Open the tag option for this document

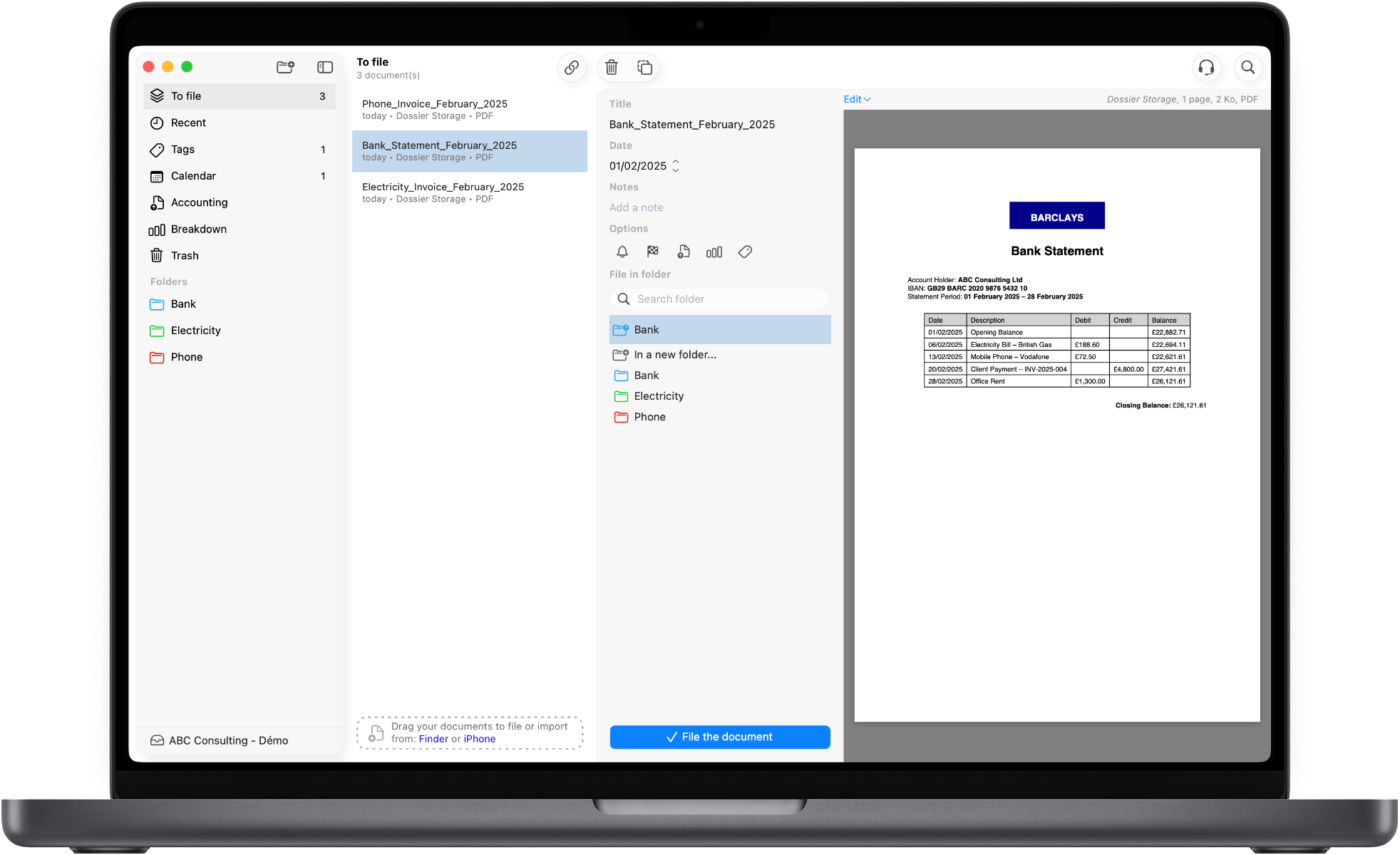click(x=745, y=252)
